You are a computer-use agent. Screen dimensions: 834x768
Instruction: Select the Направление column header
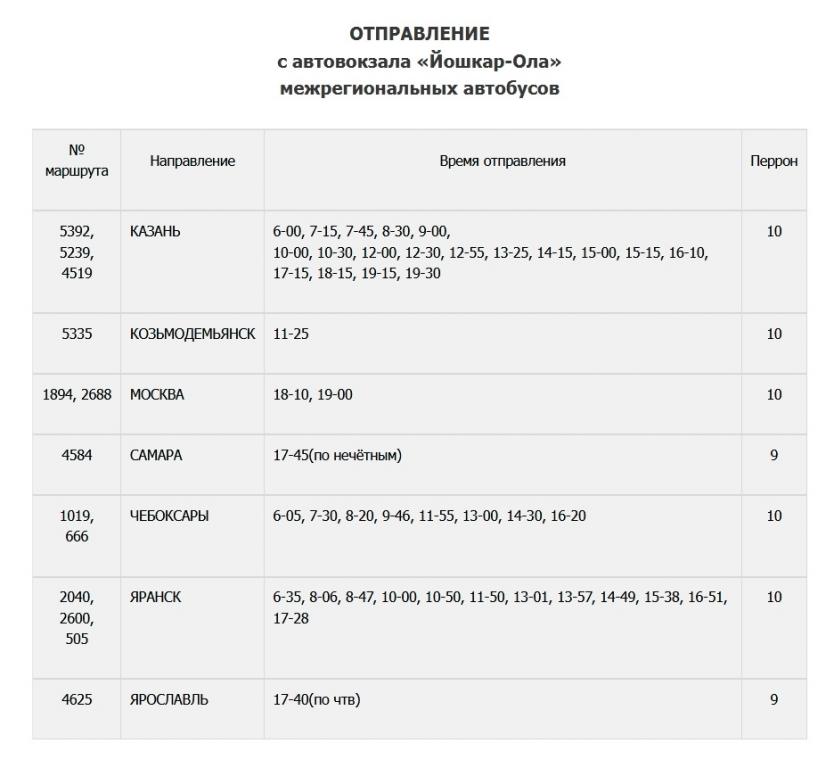tap(192, 160)
